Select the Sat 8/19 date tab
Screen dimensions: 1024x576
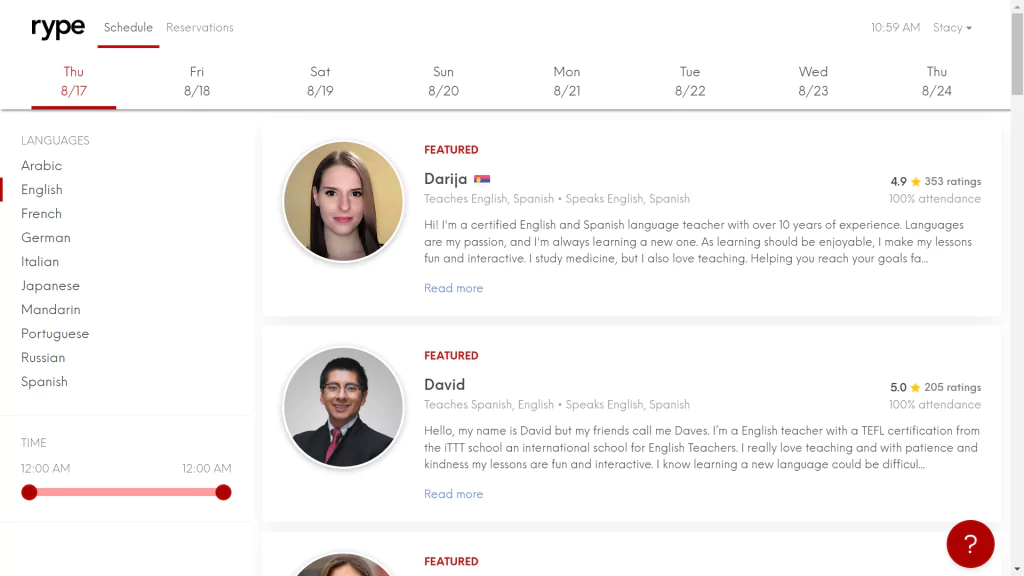pyautogui.click(x=320, y=82)
